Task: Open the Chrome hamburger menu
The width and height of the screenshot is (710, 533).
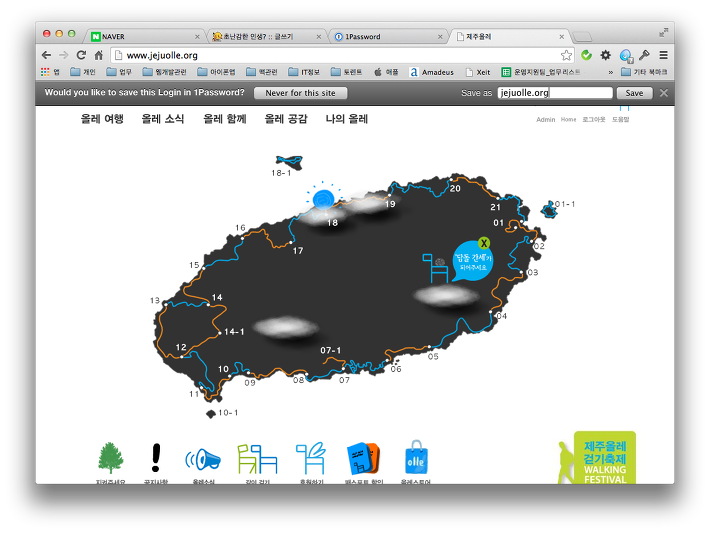Action: (x=663, y=55)
